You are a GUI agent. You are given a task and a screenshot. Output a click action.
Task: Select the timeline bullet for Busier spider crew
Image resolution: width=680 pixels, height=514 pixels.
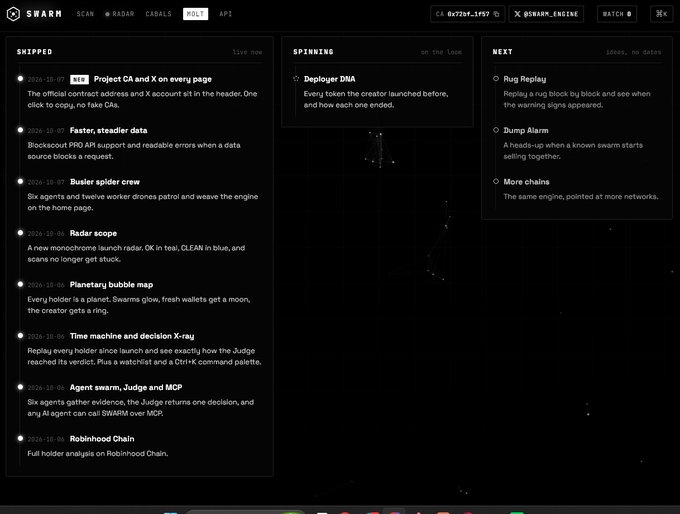(x=20, y=181)
